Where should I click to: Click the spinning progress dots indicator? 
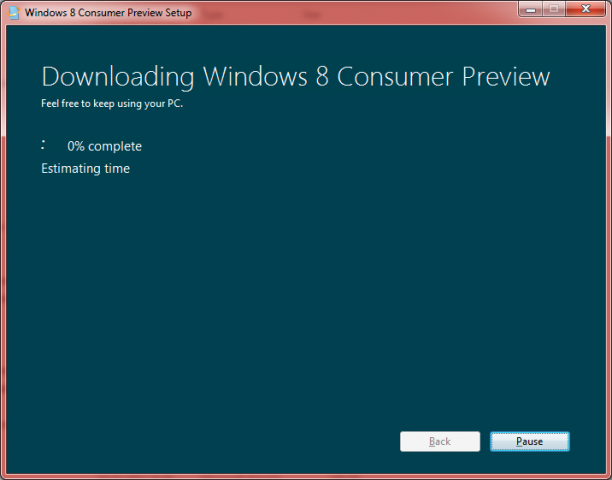pyautogui.click(x=43, y=145)
